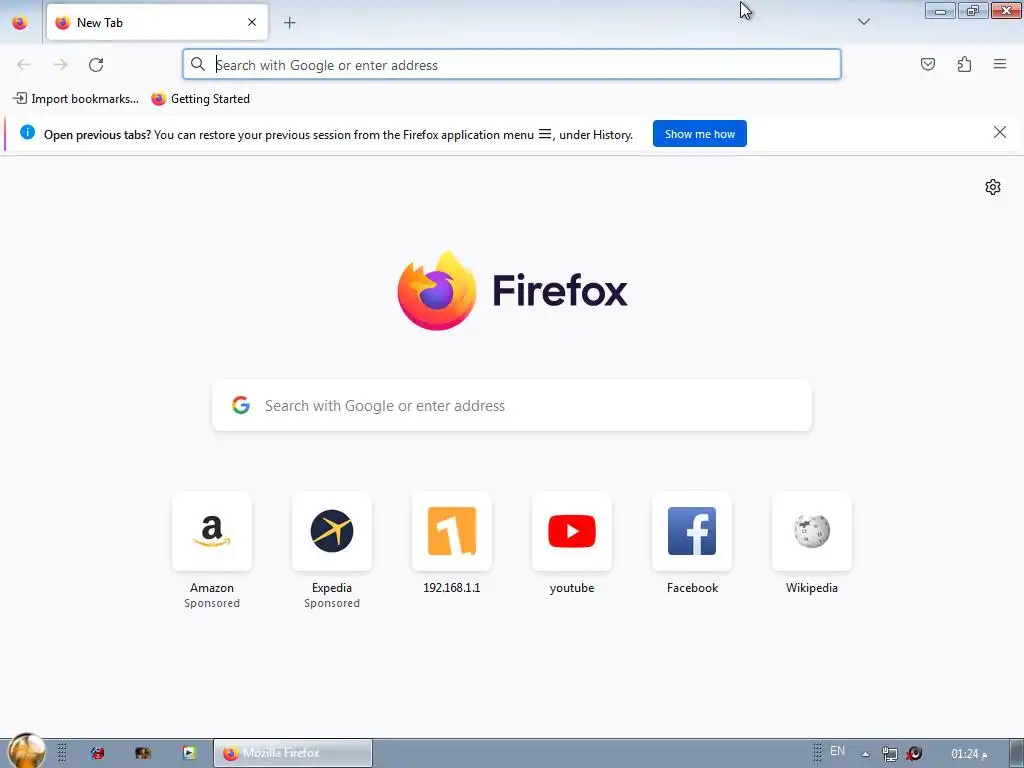Click the Firefox logo on page
The image size is (1024, 768).
click(512, 291)
